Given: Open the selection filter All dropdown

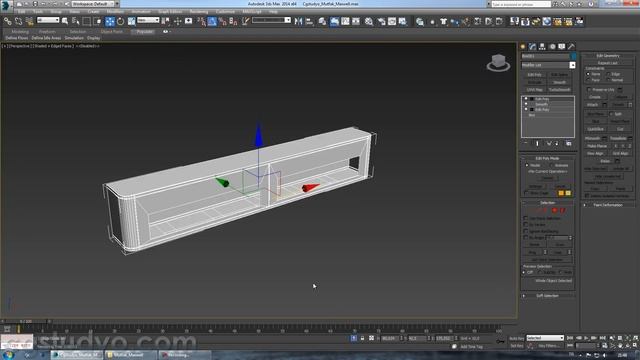Looking at the screenshot, I should coord(48,20).
